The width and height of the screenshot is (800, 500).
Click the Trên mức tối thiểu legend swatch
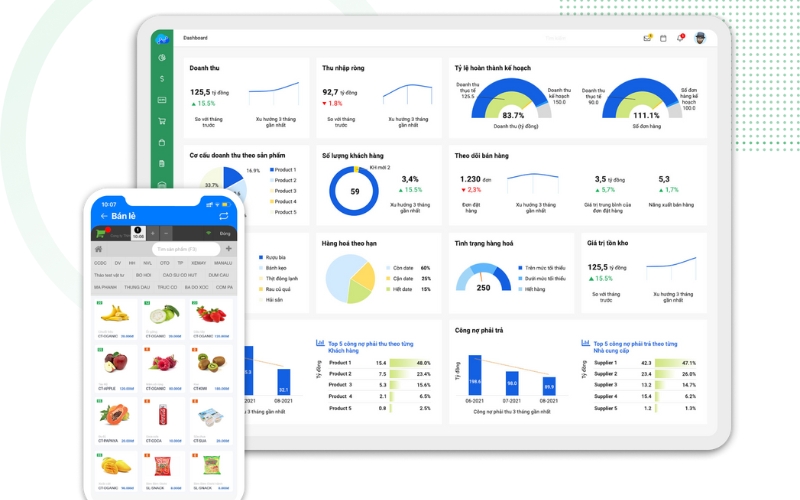(x=520, y=268)
